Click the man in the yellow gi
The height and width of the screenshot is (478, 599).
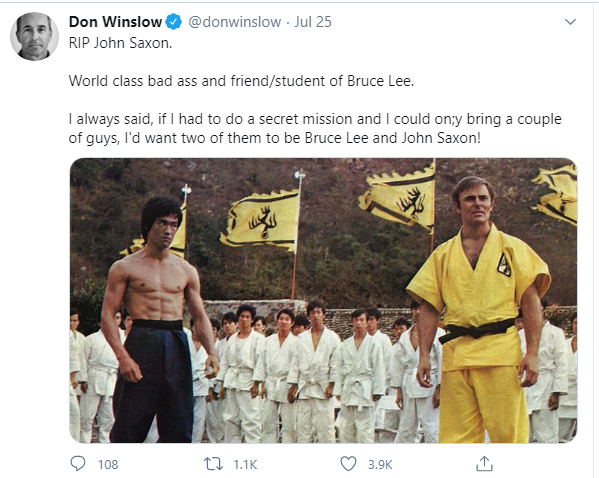click(479, 309)
